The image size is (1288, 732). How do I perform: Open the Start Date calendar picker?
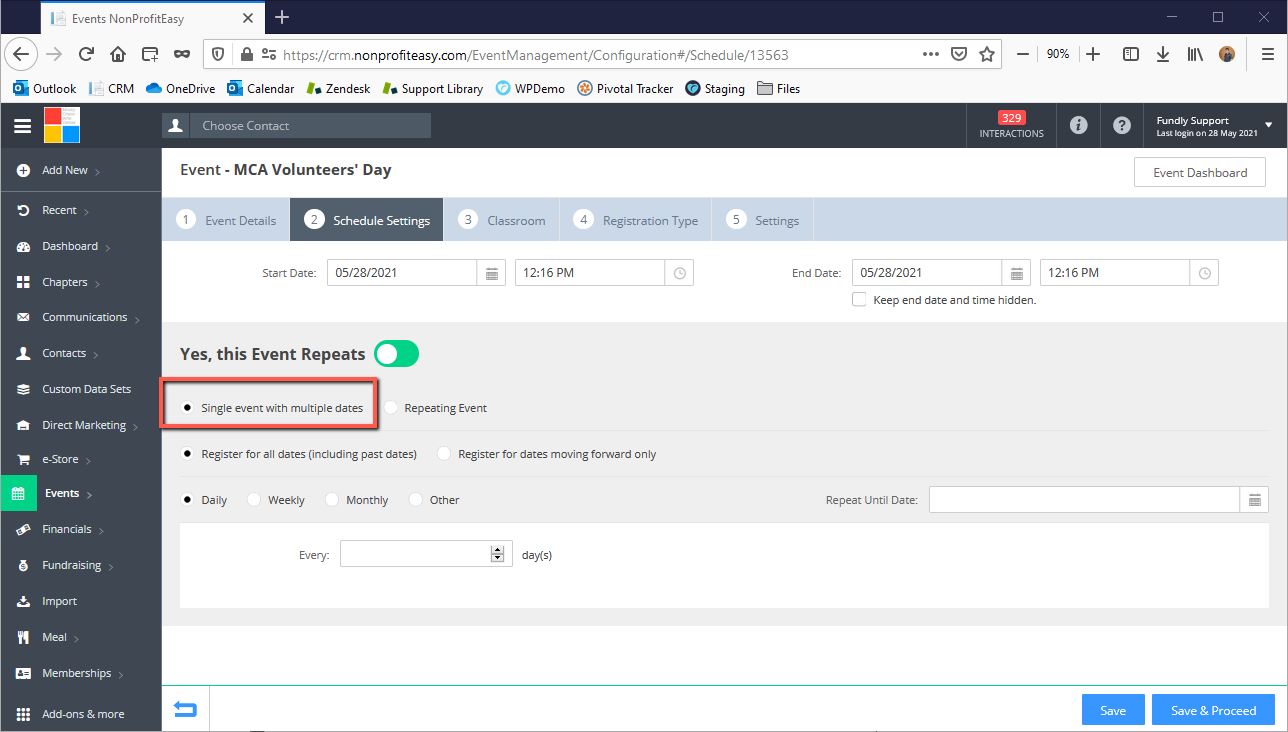click(491, 273)
